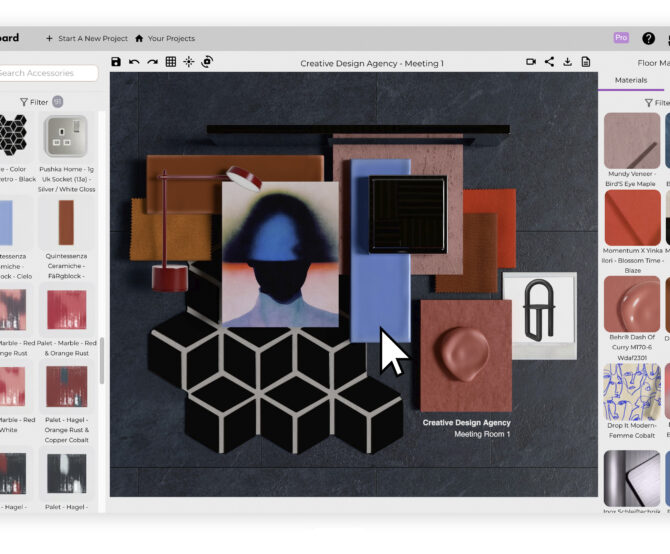Screen dimensions: 670x554
Task: Open the help question mark
Action: click(648, 38)
